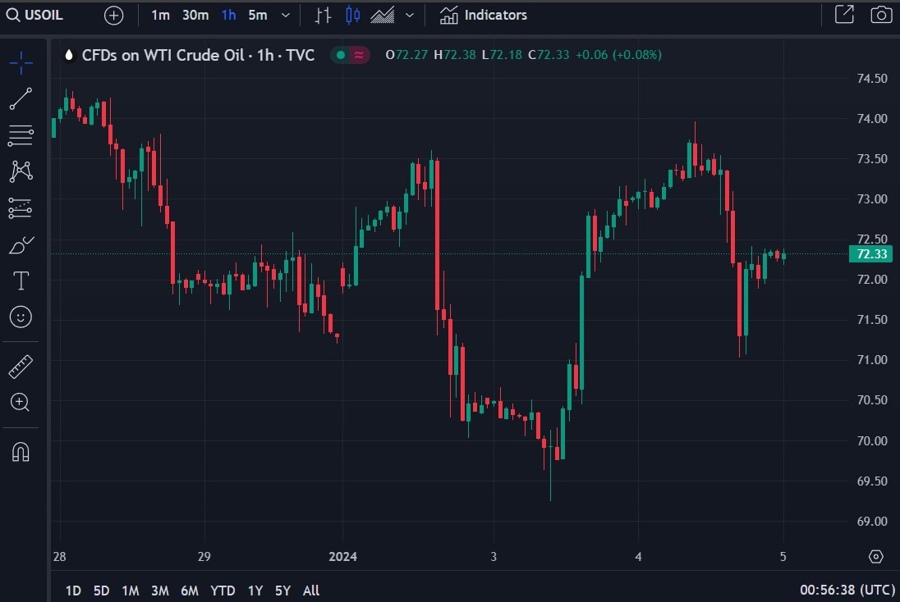Viewport: 900px width, 602px height.
Task: Select the candles chart style icon
Action: 352,15
